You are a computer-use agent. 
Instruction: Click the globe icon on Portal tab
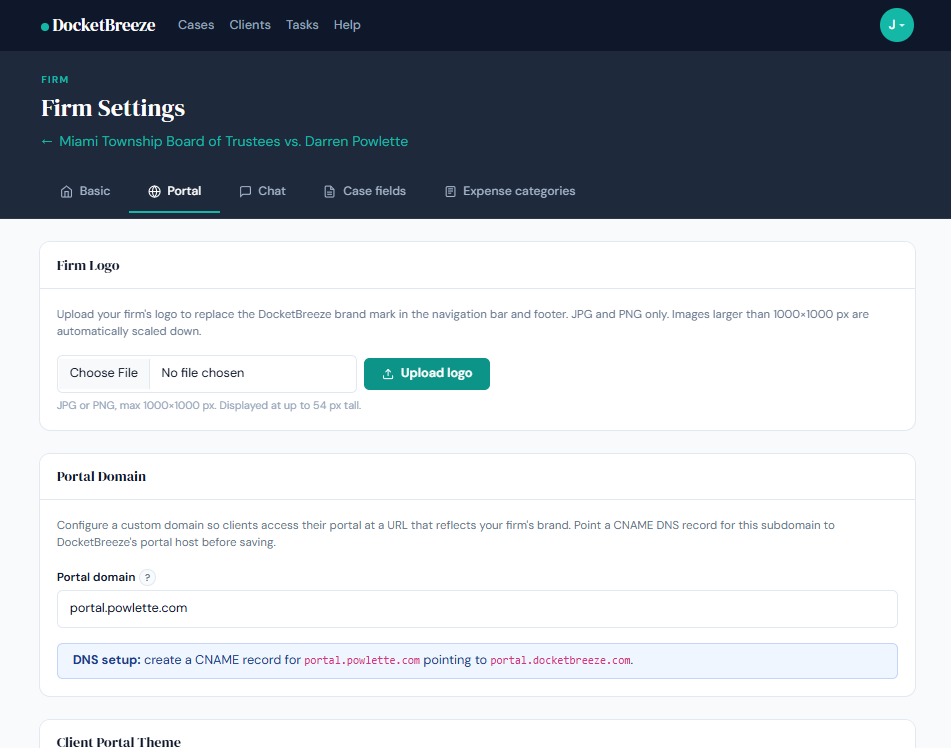tap(154, 191)
